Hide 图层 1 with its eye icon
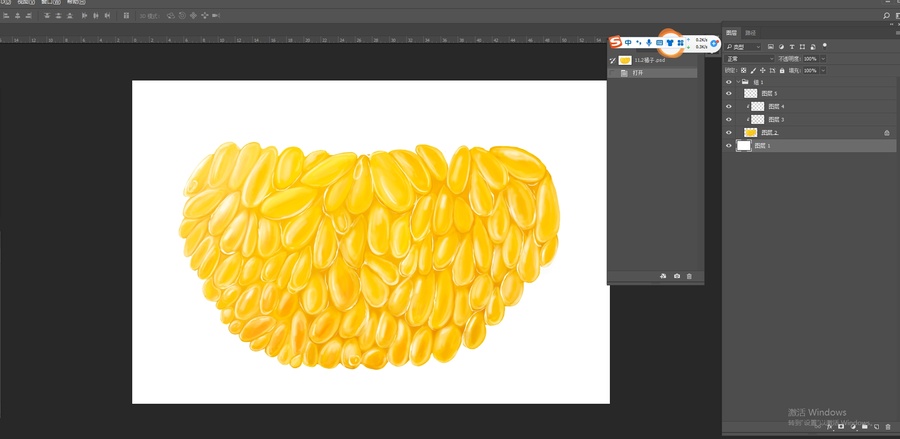Image resolution: width=900 pixels, height=439 pixels. 729,146
